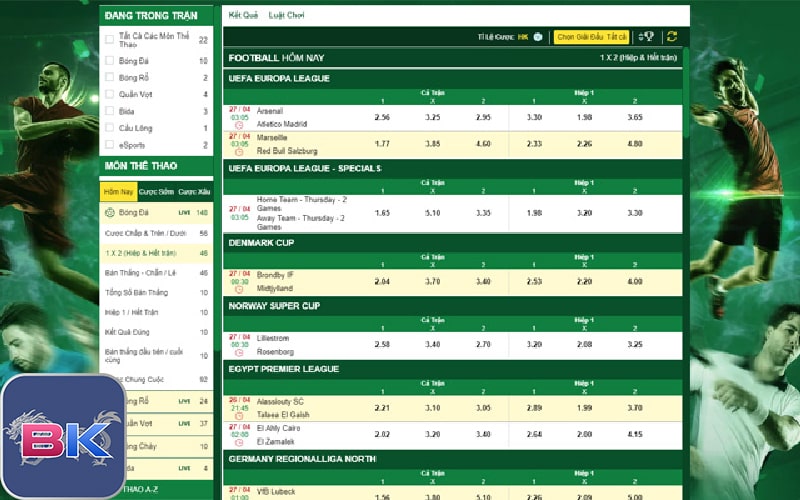Click the Midtjylland team name
The height and width of the screenshot is (500, 800).
point(275,288)
